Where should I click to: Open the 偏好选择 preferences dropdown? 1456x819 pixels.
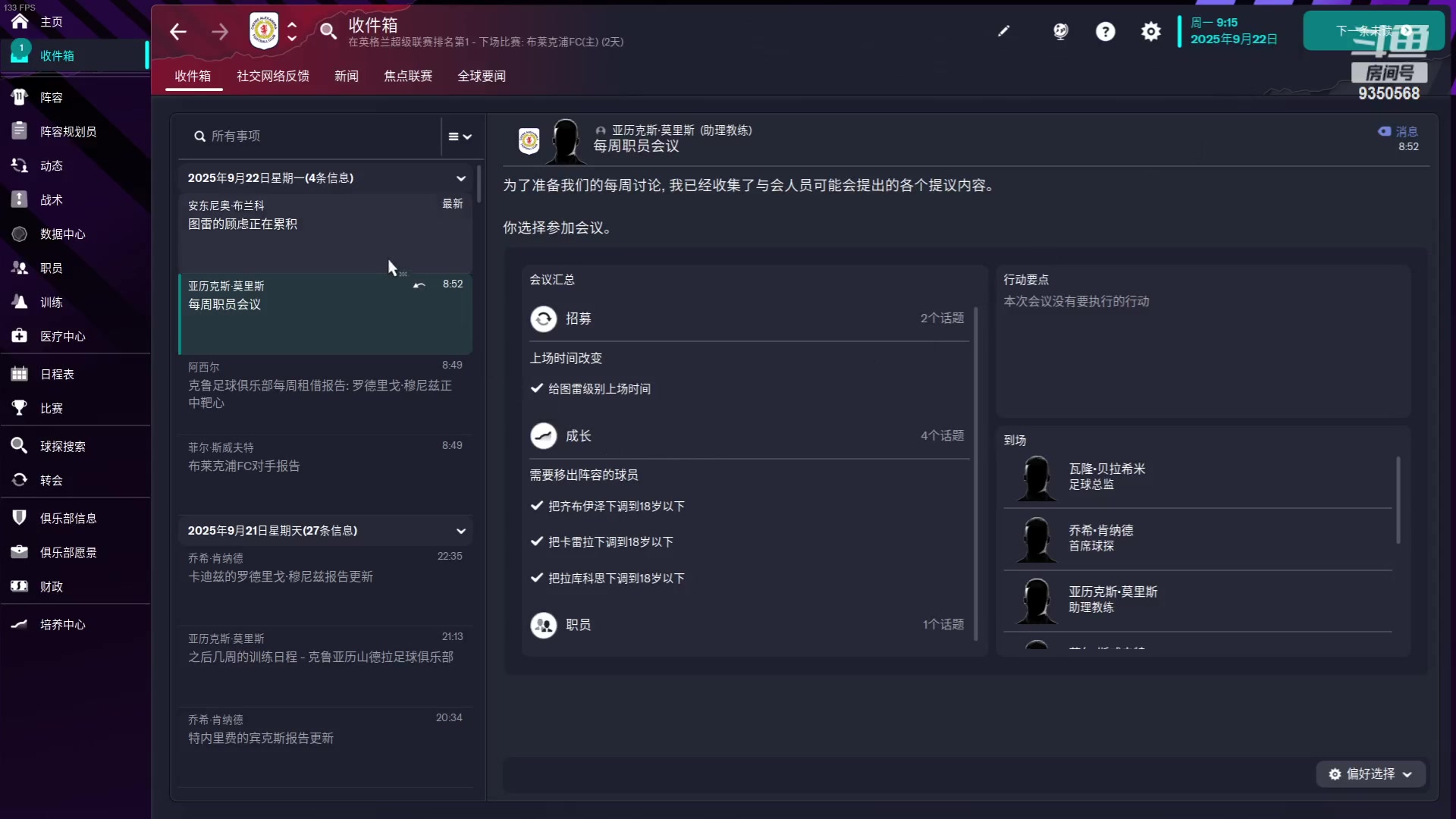pos(1371,774)
